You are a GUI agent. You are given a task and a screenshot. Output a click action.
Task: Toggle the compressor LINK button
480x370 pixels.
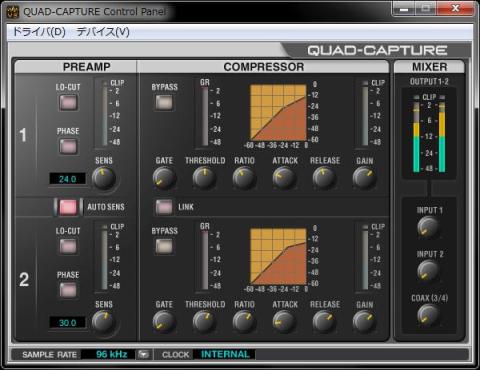164,207
